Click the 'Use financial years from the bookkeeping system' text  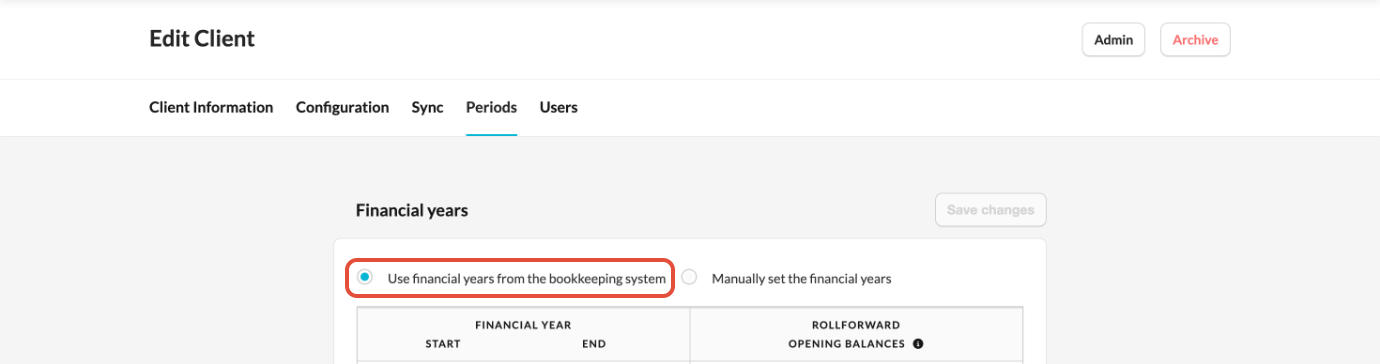(526, 279)
